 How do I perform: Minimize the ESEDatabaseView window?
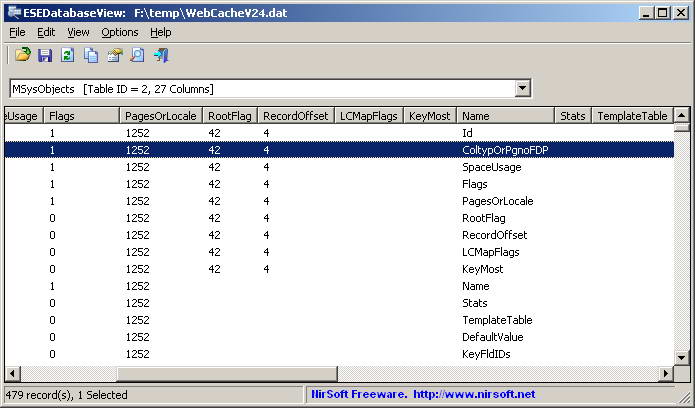pyautogui.click(x=646, y=12)
